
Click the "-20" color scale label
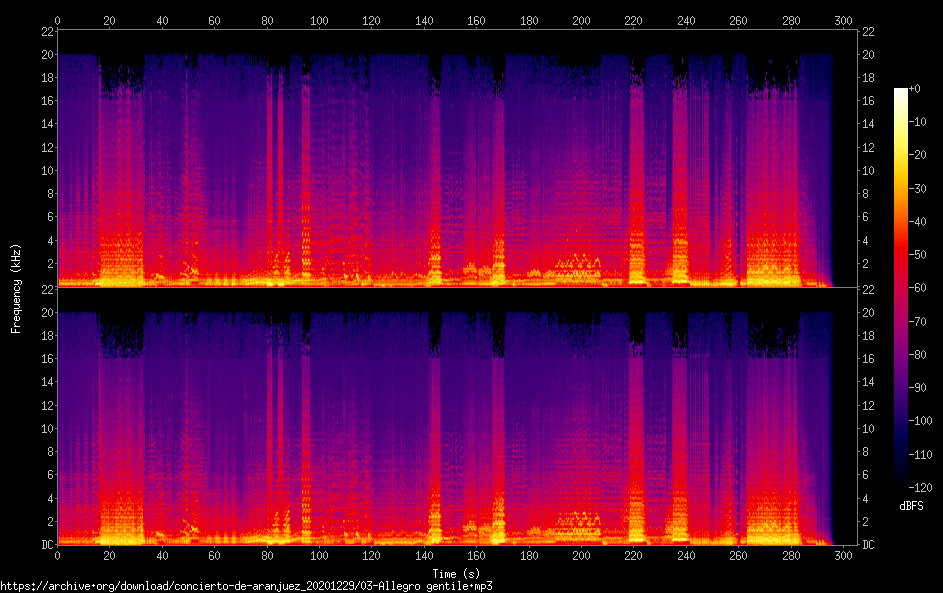point(917,155)
